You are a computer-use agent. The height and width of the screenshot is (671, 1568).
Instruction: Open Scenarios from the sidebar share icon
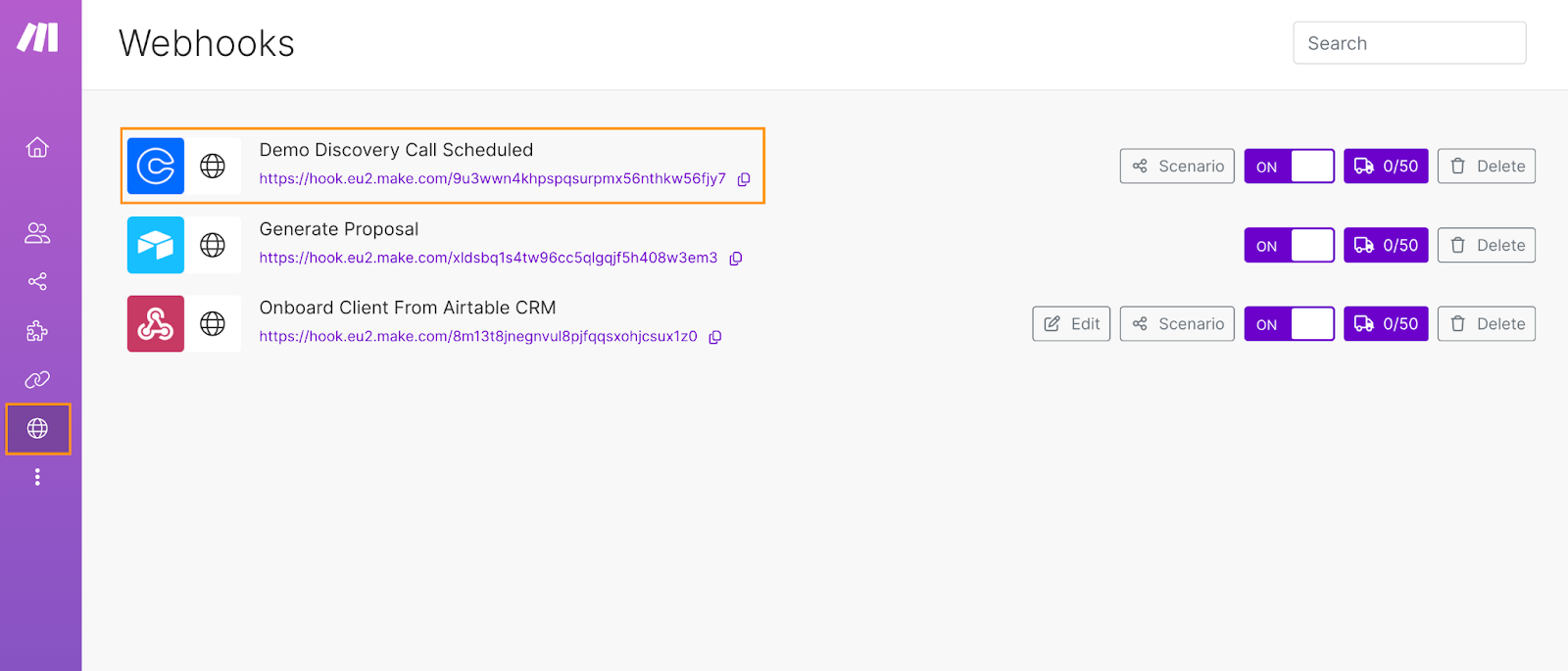37,282
